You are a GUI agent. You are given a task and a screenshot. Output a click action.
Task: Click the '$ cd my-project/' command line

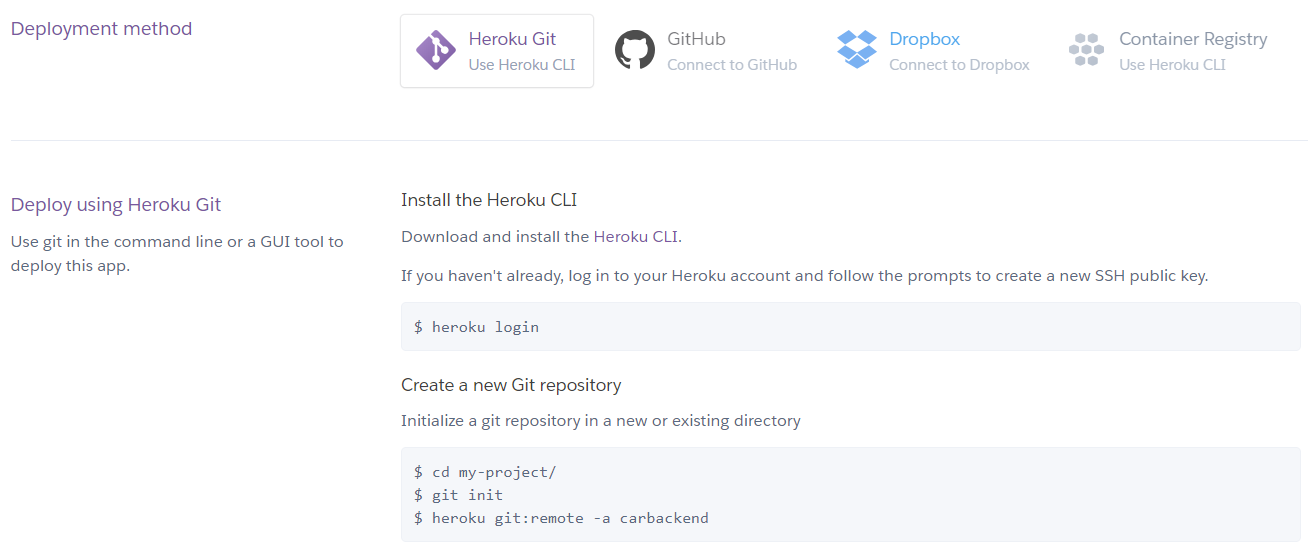485,471
